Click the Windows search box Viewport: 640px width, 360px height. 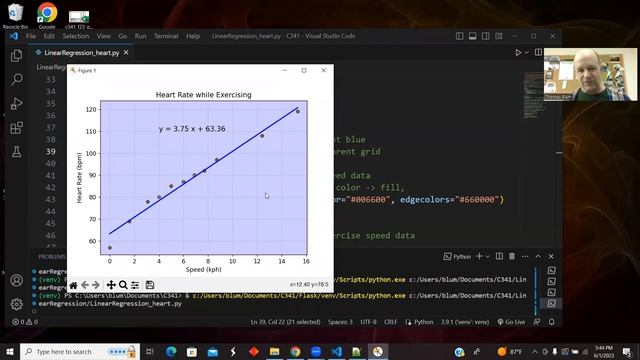coord(80,351)
